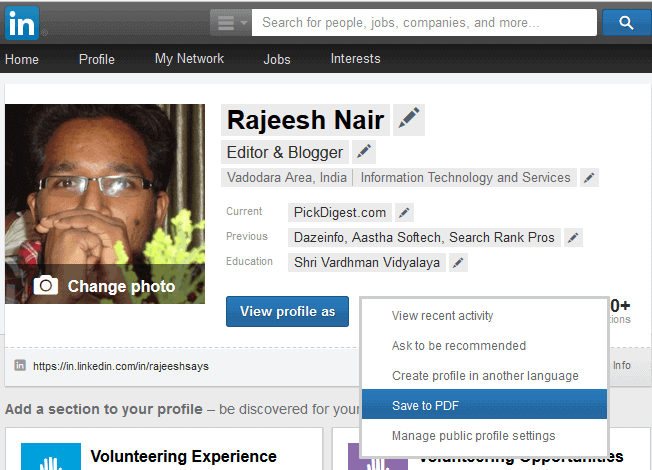Edit name Rajeesh Nair pencil icon
The width and height of the screenshot is (652, 470).
(409, 119)
